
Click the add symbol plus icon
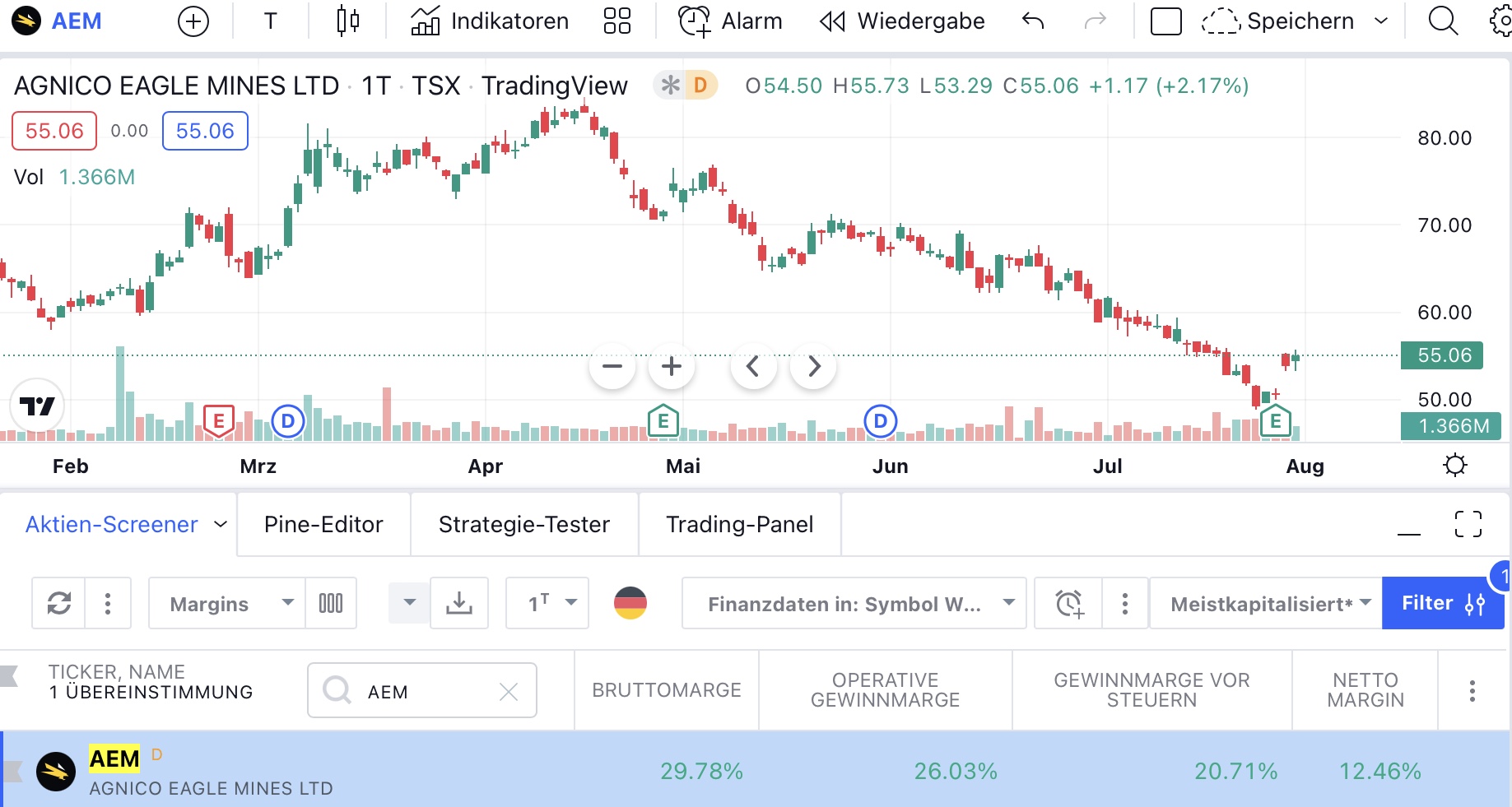(x=193, y=21)
